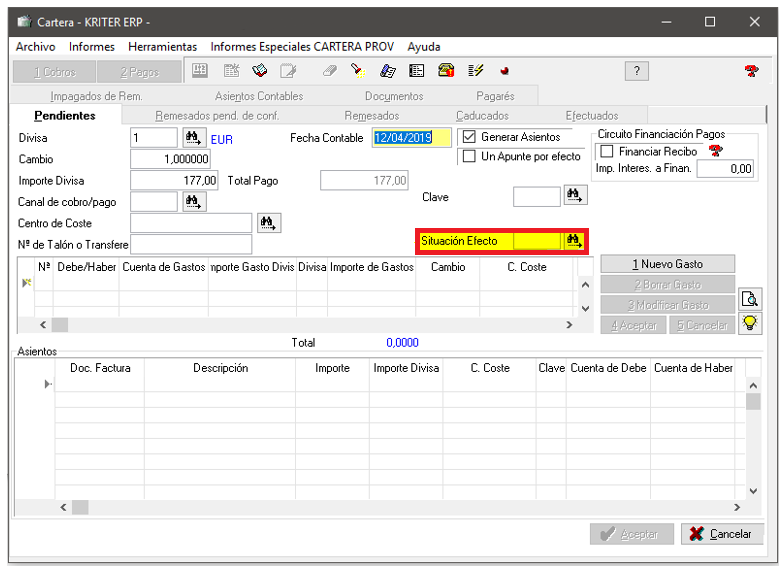This screenshot has width=783, height=569.
Task: Click Asientos grid scroll down arrow
Action: tap(753, 491)
